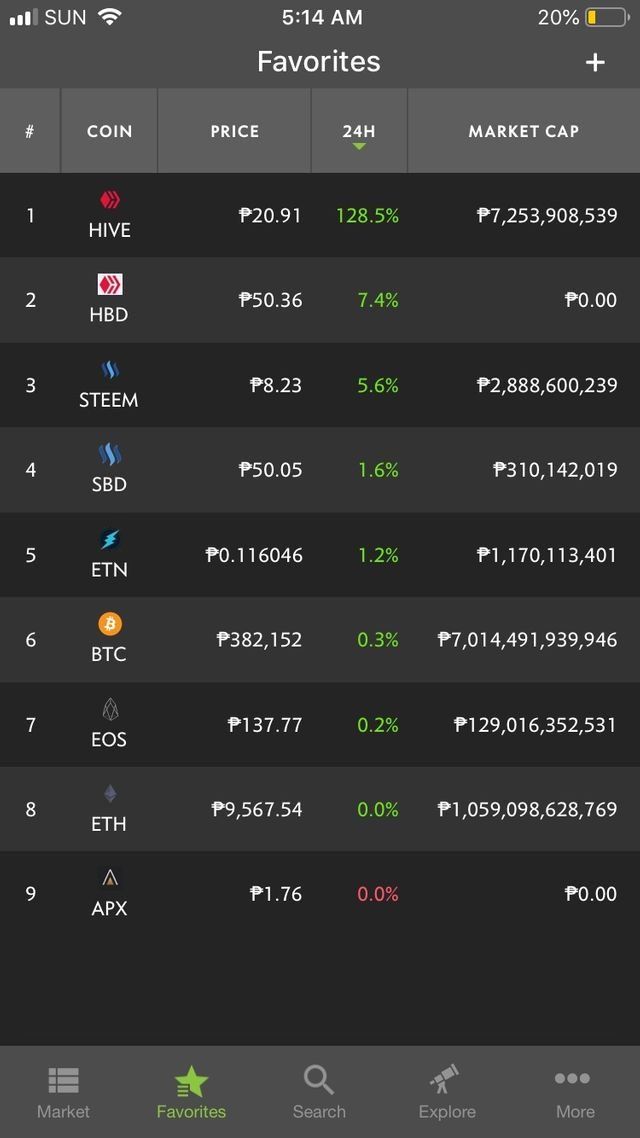Sort list by MARKET CAP column
The height and width of the screenshot is (1138, 640).
[524, 131]
